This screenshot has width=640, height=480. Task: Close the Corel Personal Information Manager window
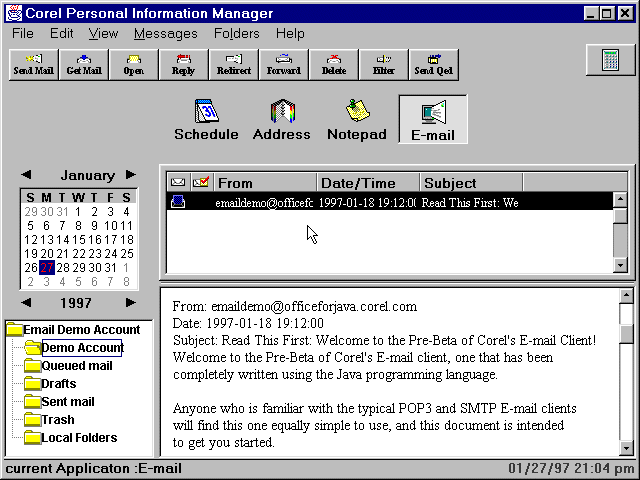pyautogui.click(x=625, y=13)
